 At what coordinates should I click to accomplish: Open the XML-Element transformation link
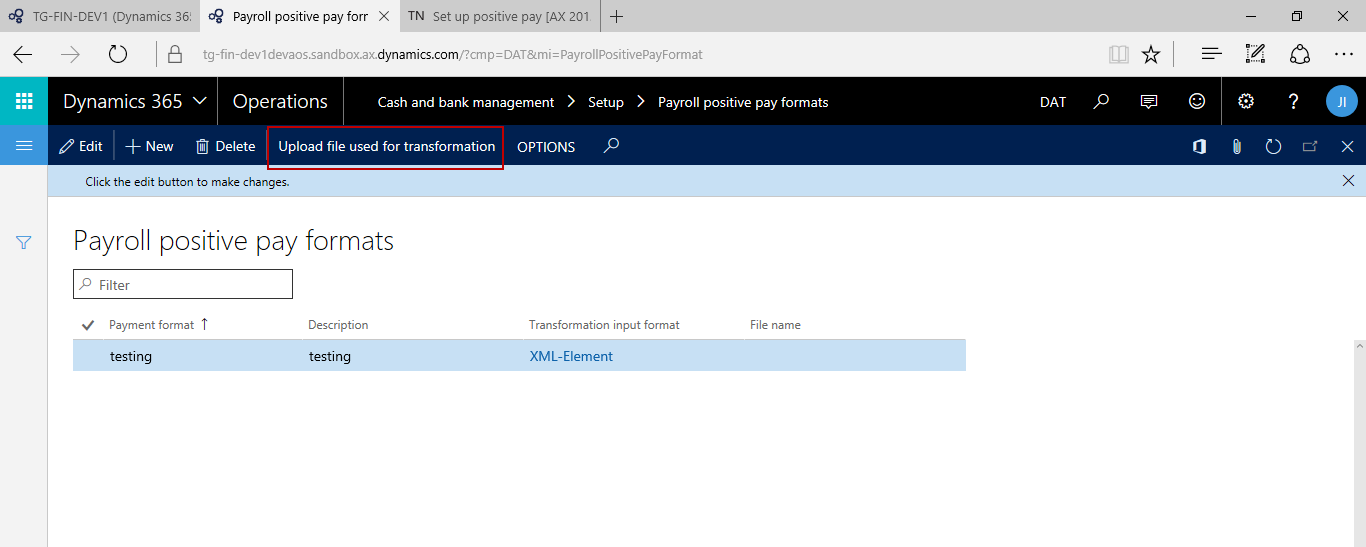(571, 356)
